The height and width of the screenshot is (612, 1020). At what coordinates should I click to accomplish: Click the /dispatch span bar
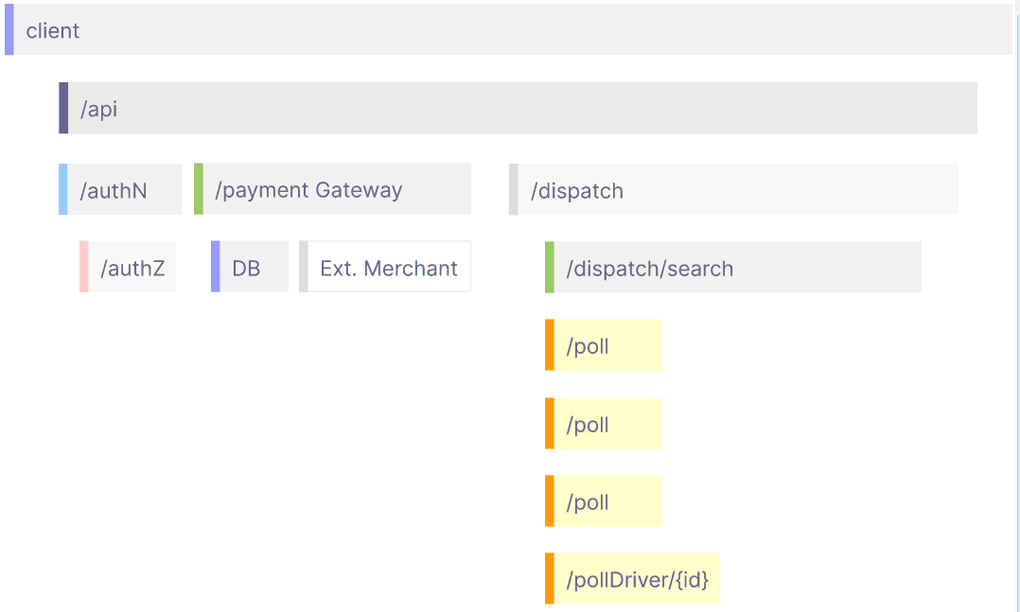(735, 190)
